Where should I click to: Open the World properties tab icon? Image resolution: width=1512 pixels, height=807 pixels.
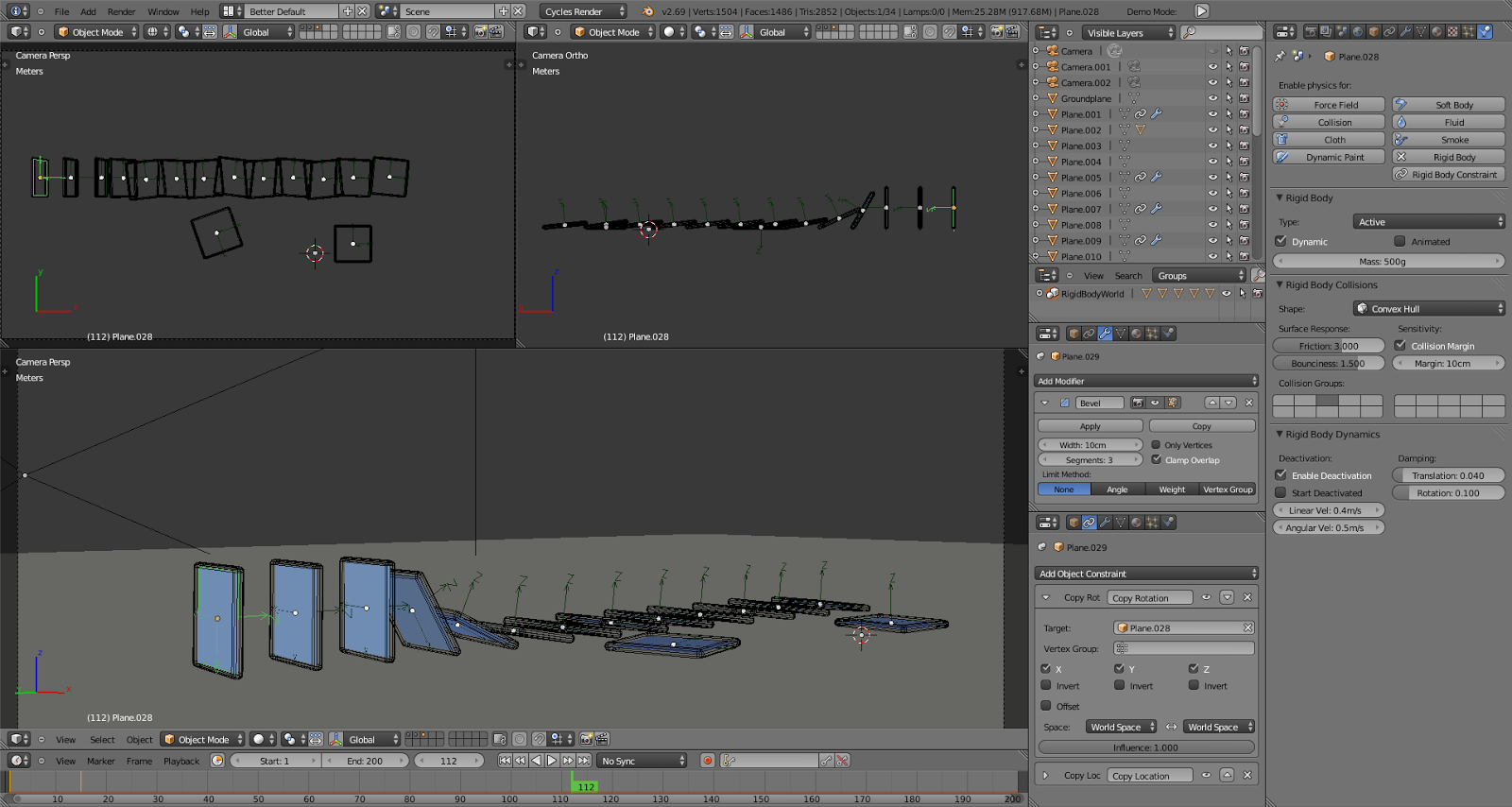1358,31
